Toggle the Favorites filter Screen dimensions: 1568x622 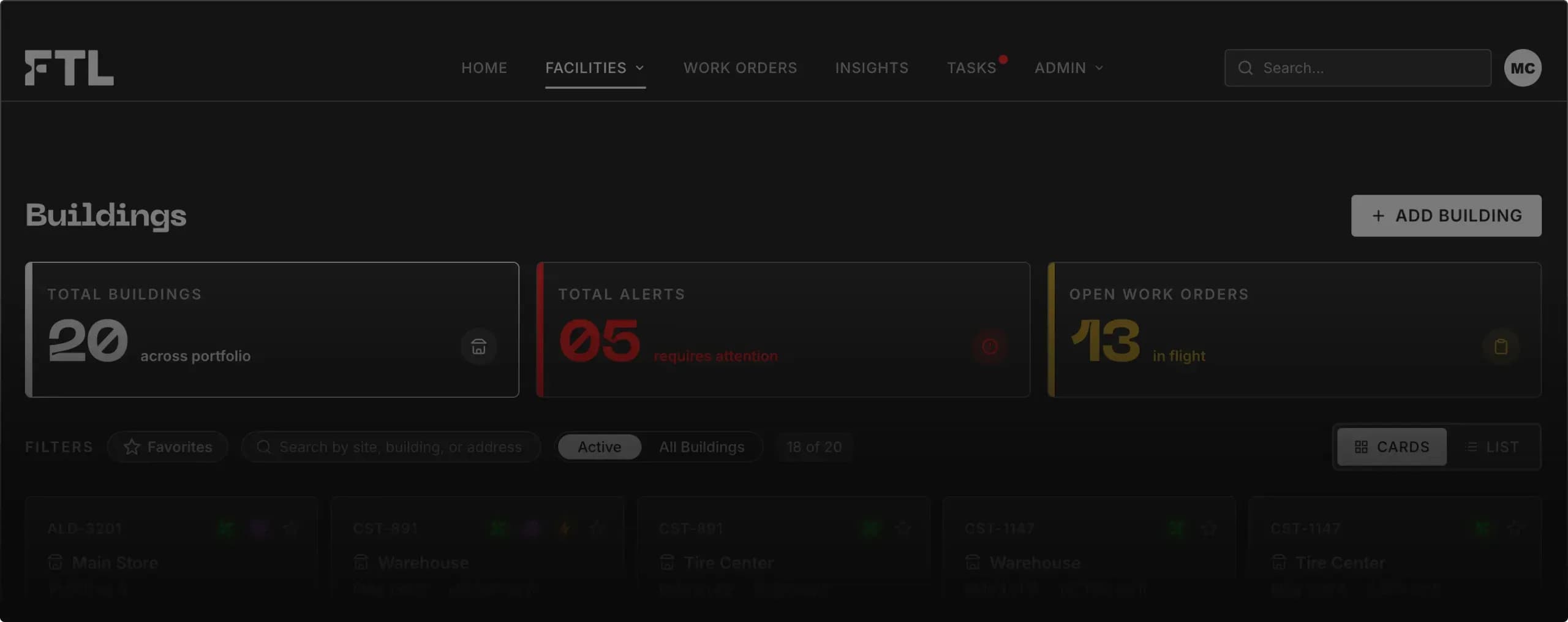pyautogui.click(x=168, y=447)
